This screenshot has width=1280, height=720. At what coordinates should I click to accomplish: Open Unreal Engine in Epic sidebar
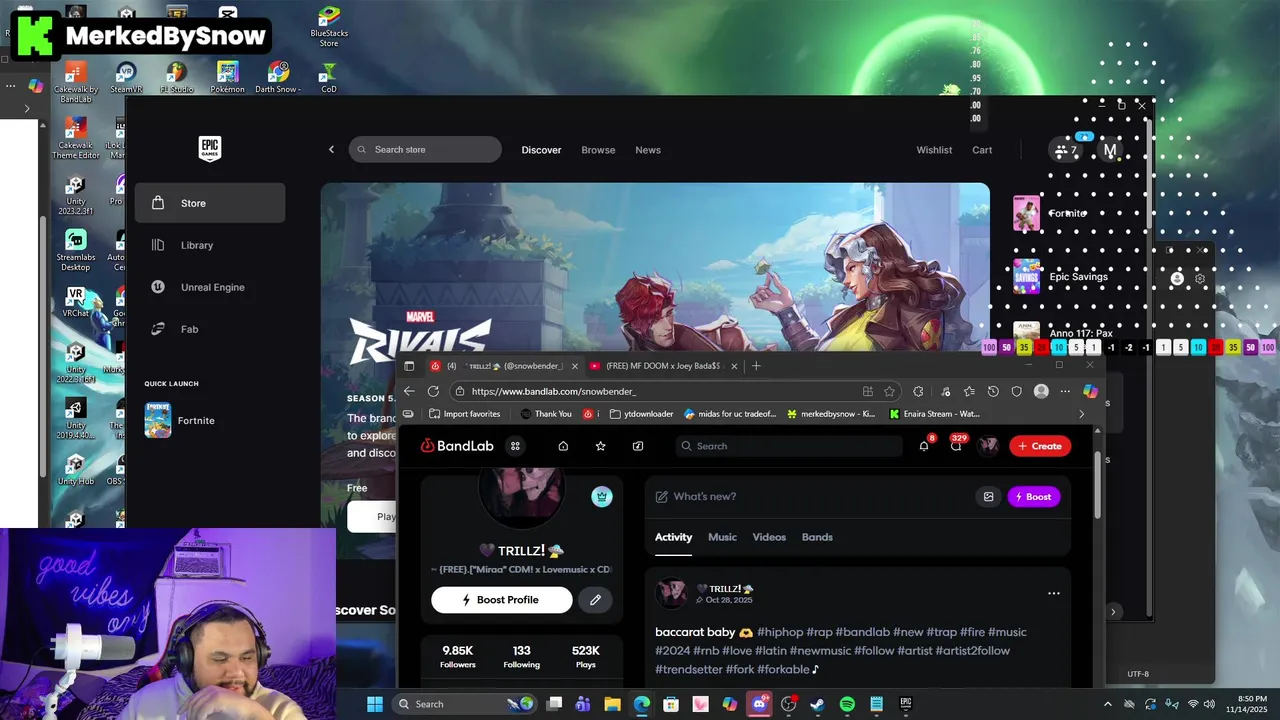coord(210,287)
